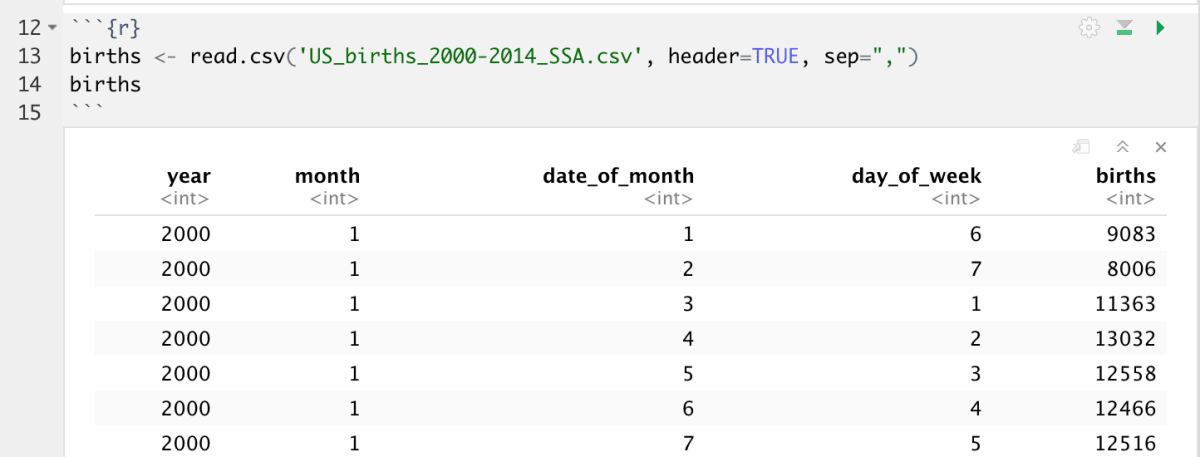Click births value 12466
The width and height of the screenshot is (1200, 457).
pos(1126,408)
